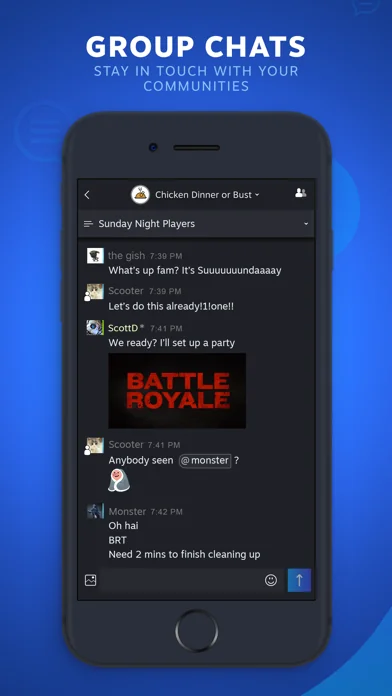The height and width of the screenshot is (696, 392).
Task: Open ScottD's username
Action: [x=123, y=328]
